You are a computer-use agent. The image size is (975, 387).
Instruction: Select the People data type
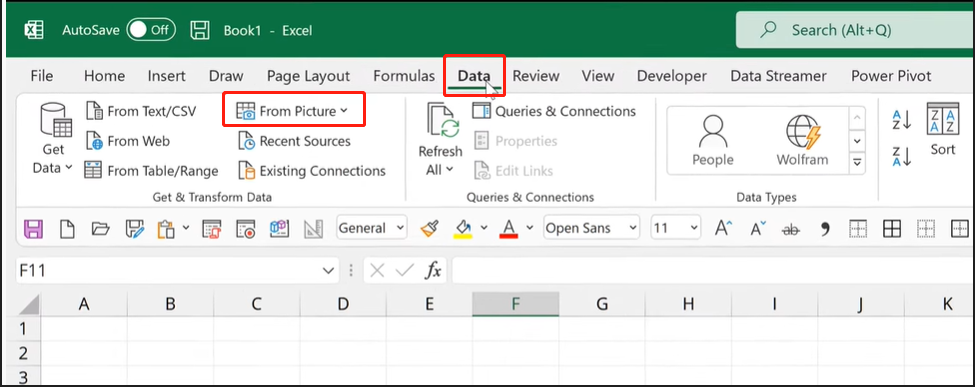[x=712, y=141]
